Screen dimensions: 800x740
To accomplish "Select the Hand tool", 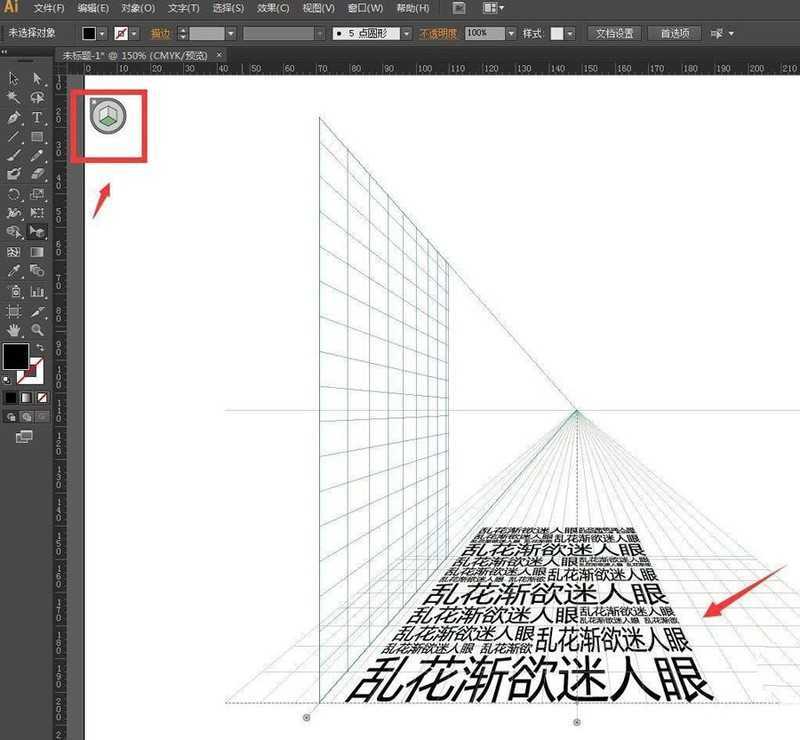I will (x=14, y=329).
